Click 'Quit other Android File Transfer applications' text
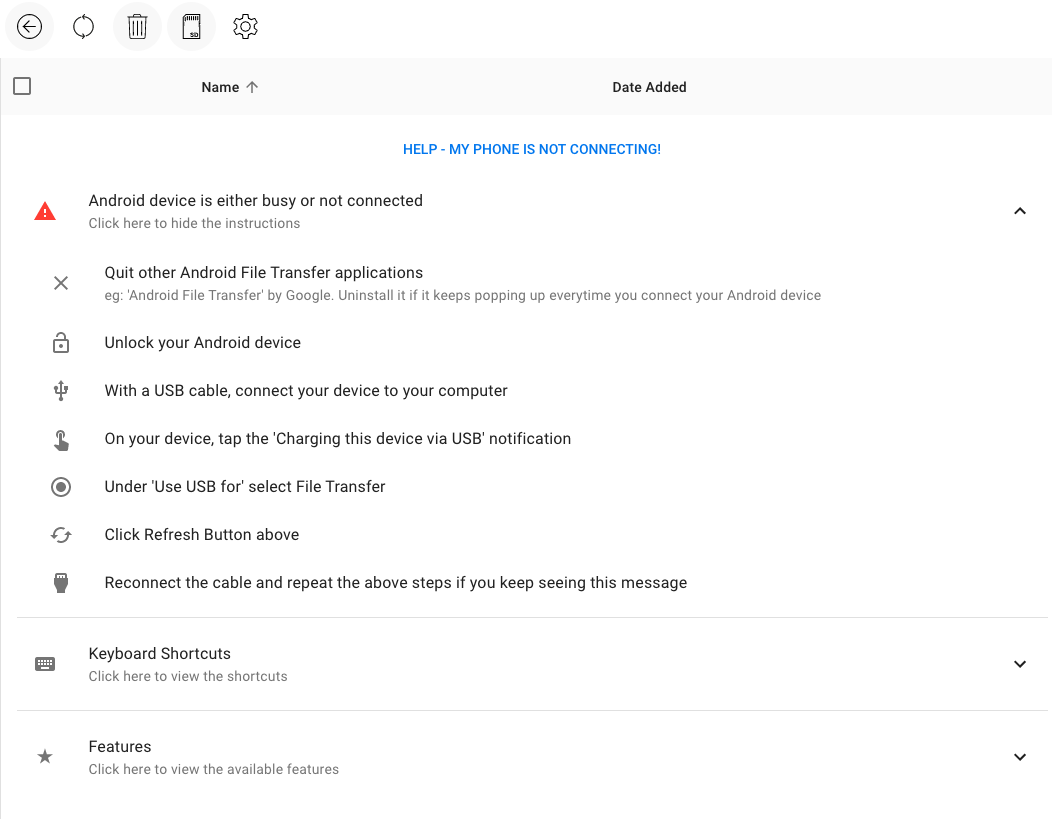Screen dimensions: 1052x819 click(264, 272)
